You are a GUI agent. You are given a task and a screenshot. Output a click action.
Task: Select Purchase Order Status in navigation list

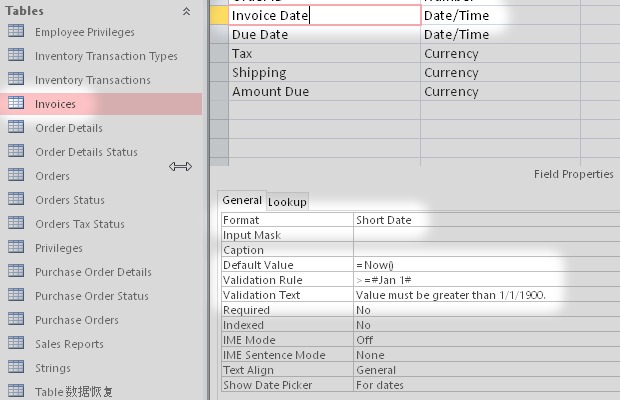click(x=91, y=296)
